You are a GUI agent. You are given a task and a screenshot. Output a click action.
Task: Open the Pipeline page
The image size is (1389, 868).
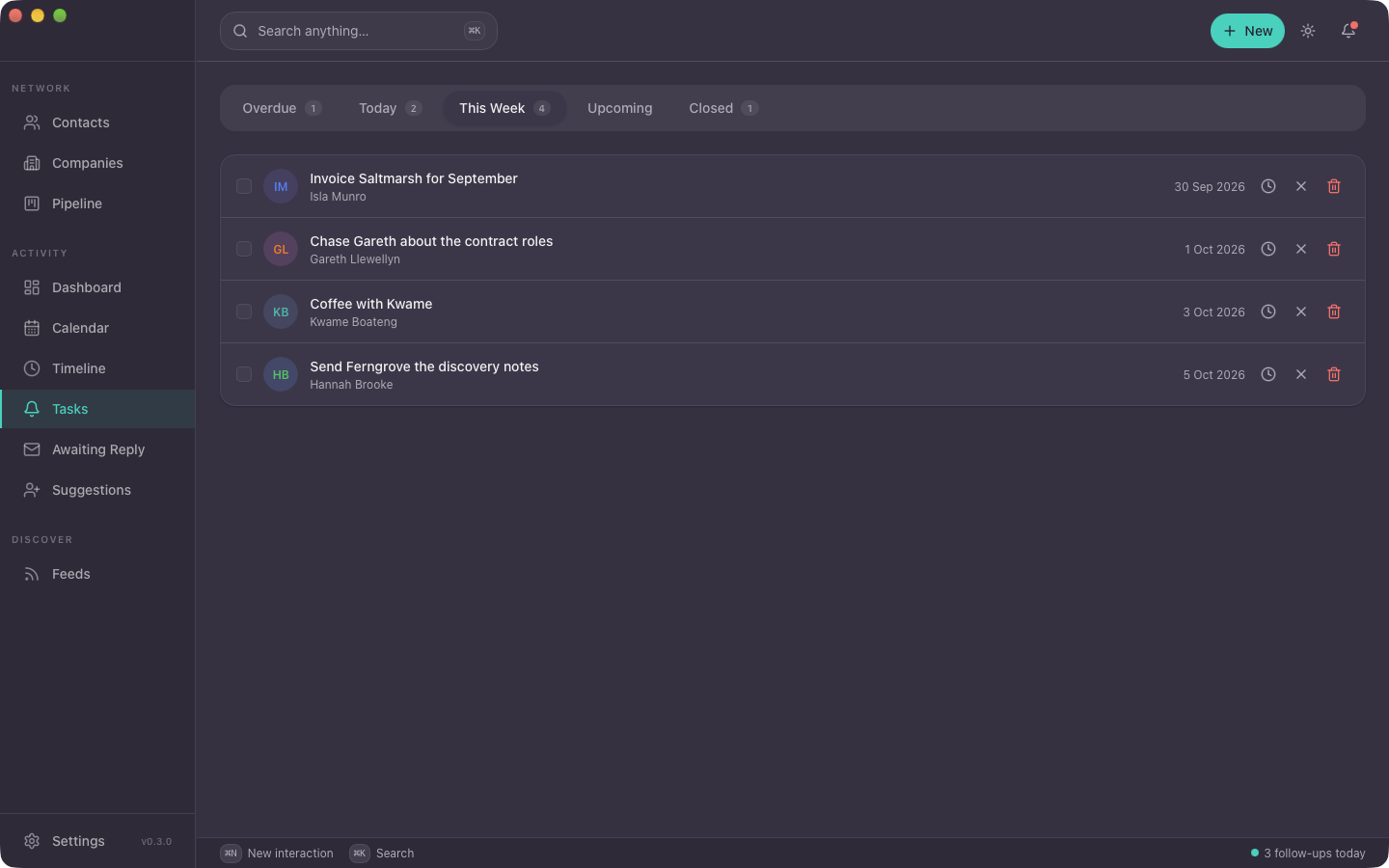pyautogui.click(x=97, y=203)
